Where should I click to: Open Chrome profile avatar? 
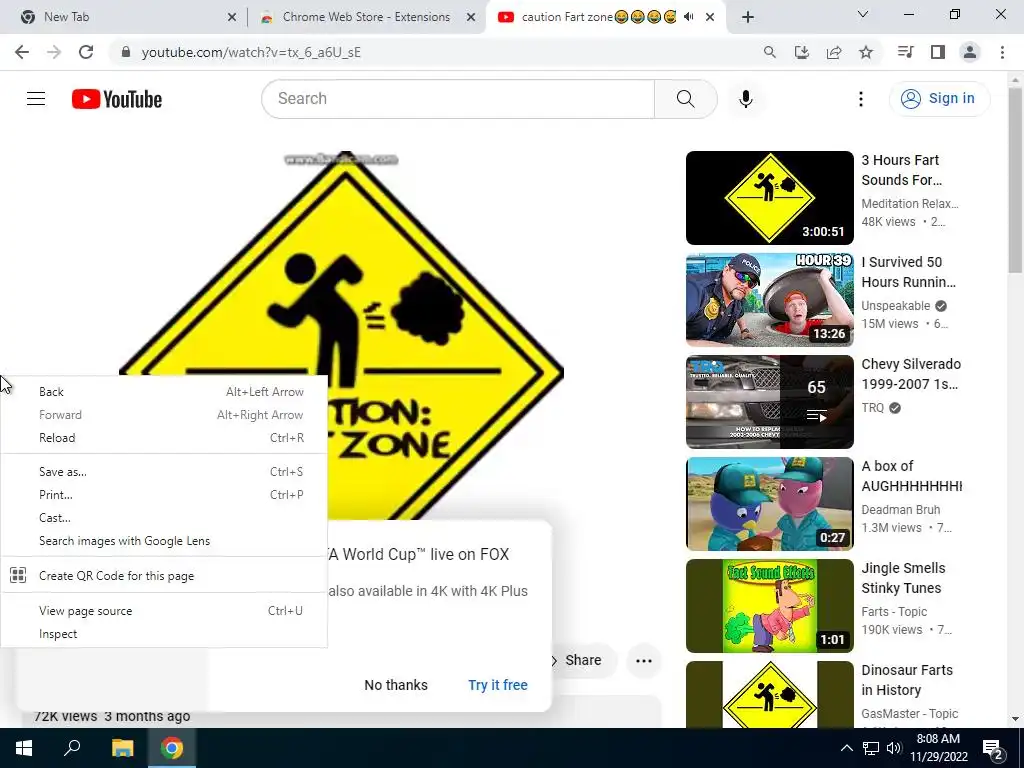click(970, 52)
